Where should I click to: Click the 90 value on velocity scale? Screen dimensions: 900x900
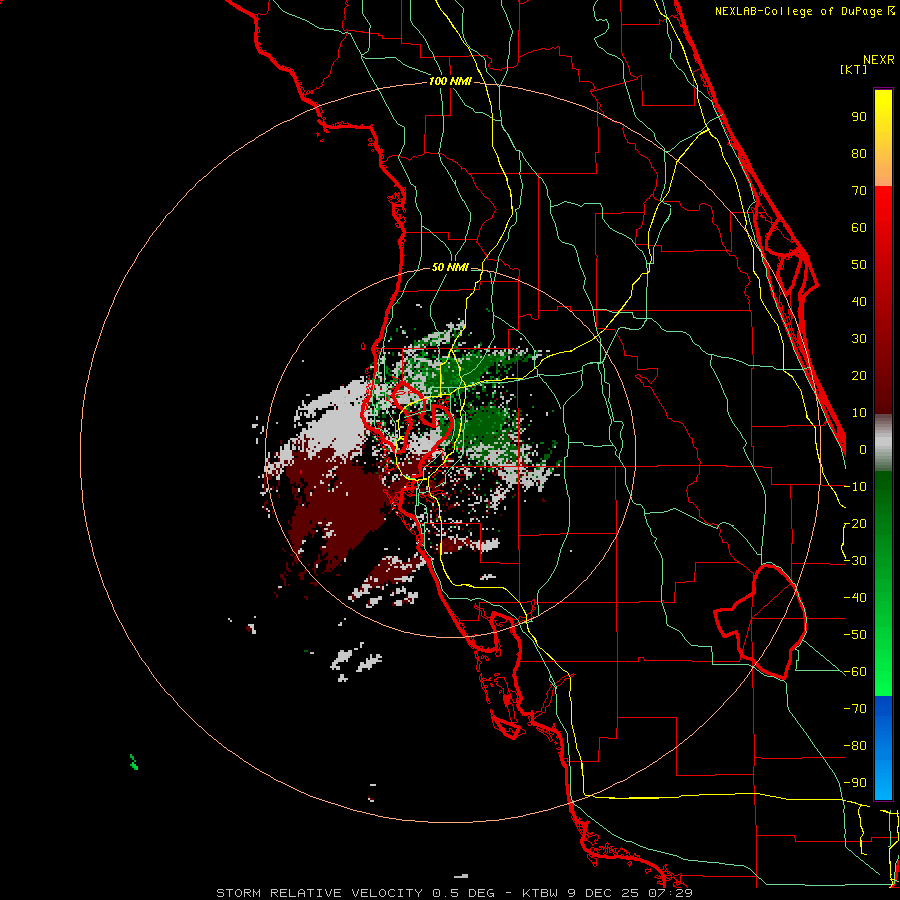(859, 117)
